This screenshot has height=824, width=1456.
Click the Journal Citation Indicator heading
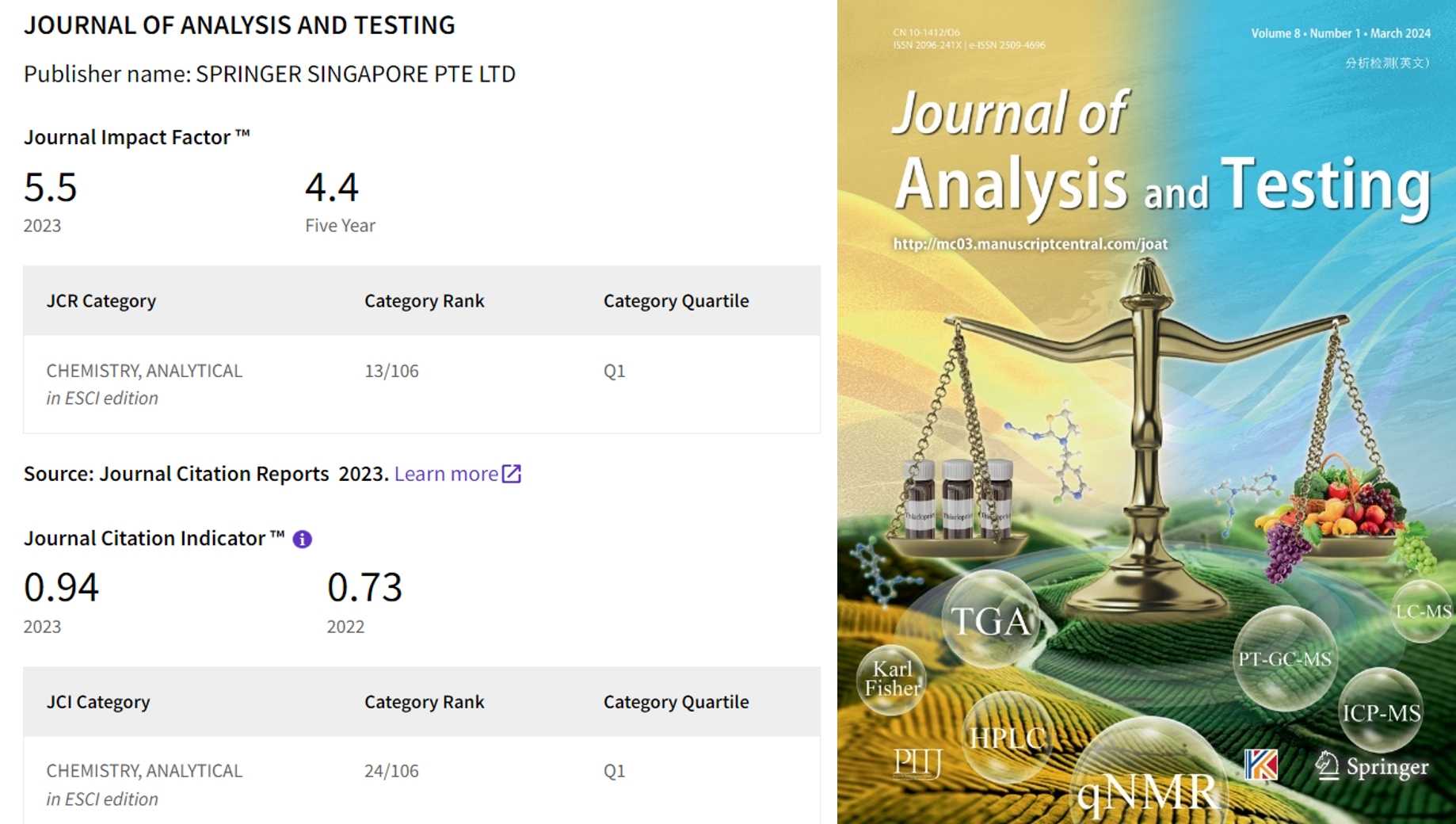[154, 539]
